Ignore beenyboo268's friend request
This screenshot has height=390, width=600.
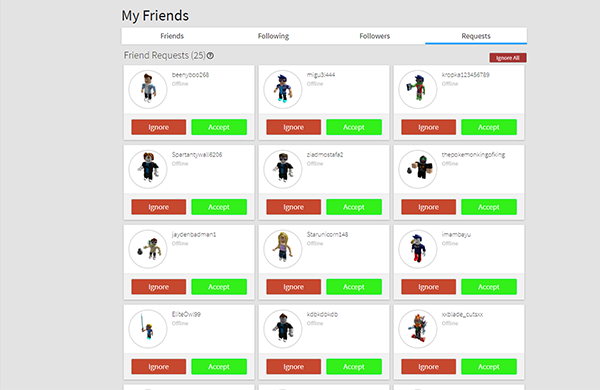[x=159, y=127]
